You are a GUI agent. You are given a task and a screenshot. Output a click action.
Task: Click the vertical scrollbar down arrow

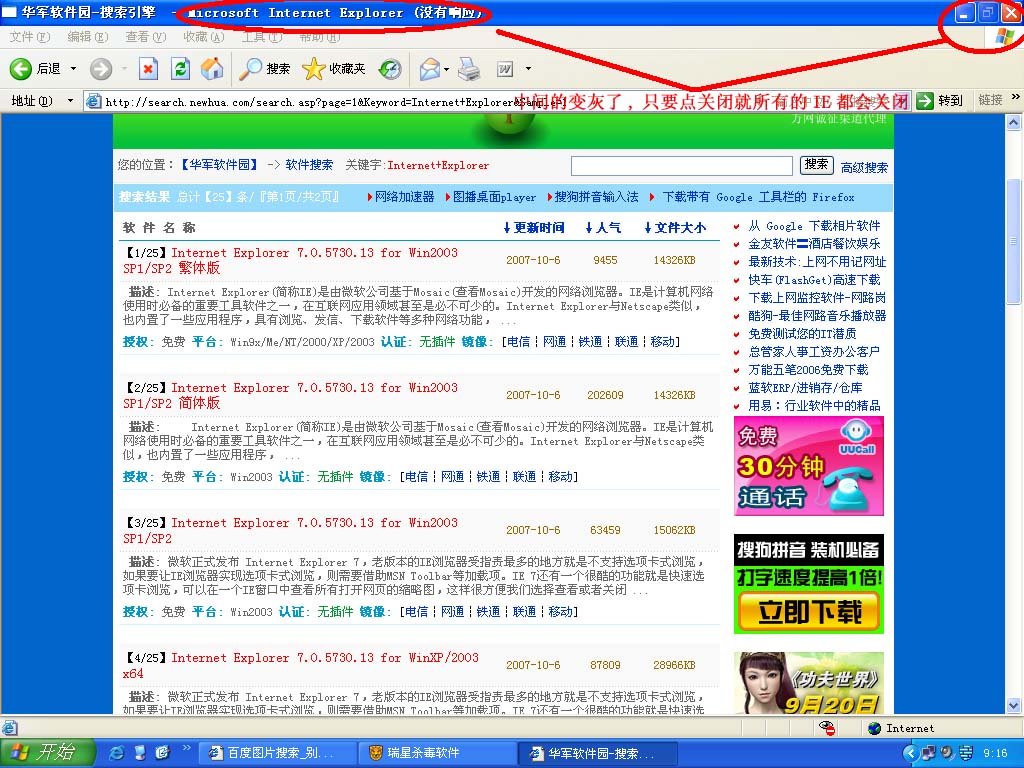pyautogui.click(x=1014, y=705)
